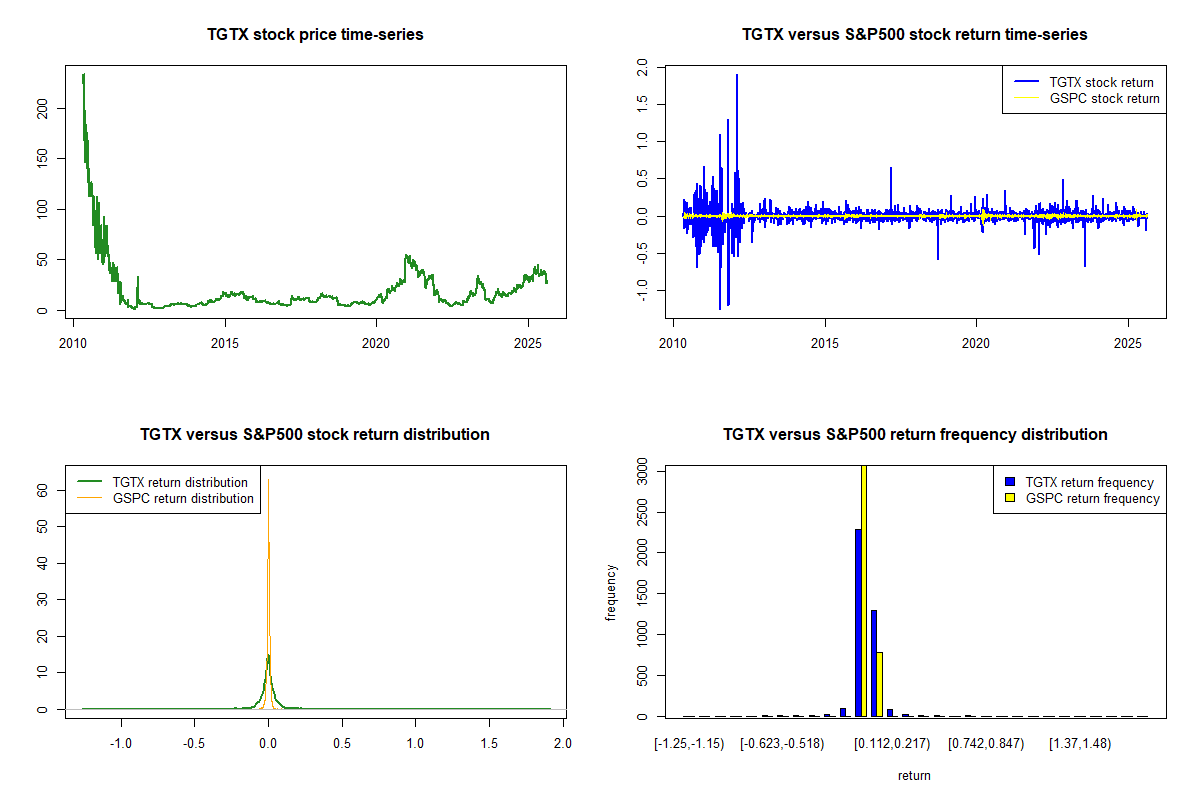This screenshot has width=1200, height=800.
Task: Click the yellow GSPC return frequency legend swatch
Action: coord(1011,498)
